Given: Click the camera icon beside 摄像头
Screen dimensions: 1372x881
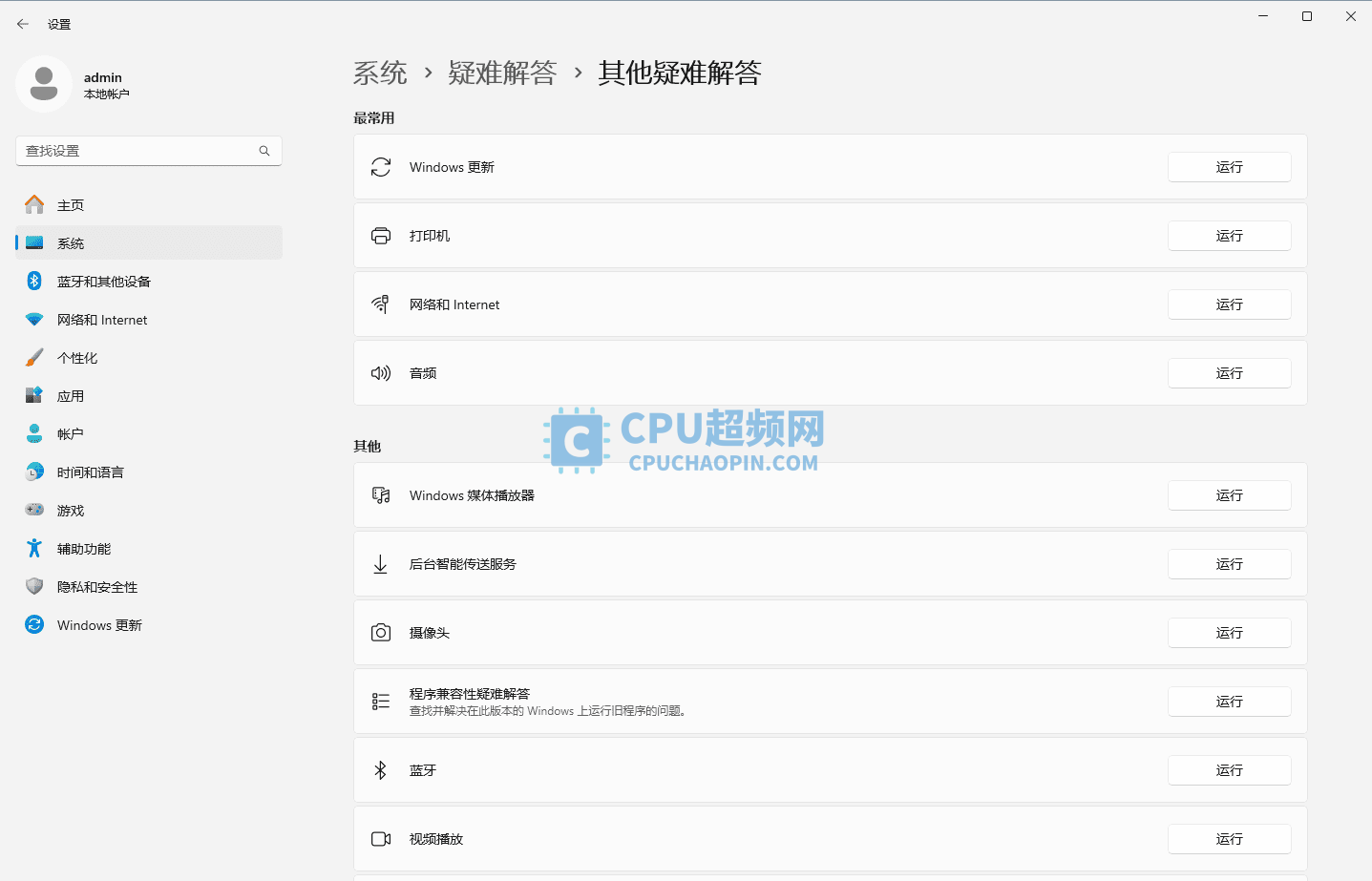Looking at the screenshot, I should [381, 632].
